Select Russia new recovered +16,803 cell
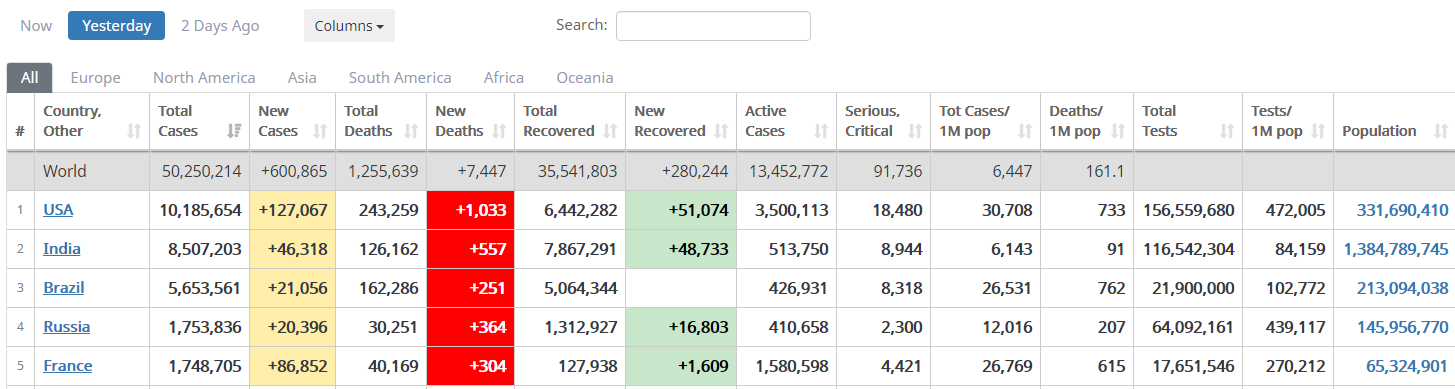1455x389 pixels. [x=681, y=327]
